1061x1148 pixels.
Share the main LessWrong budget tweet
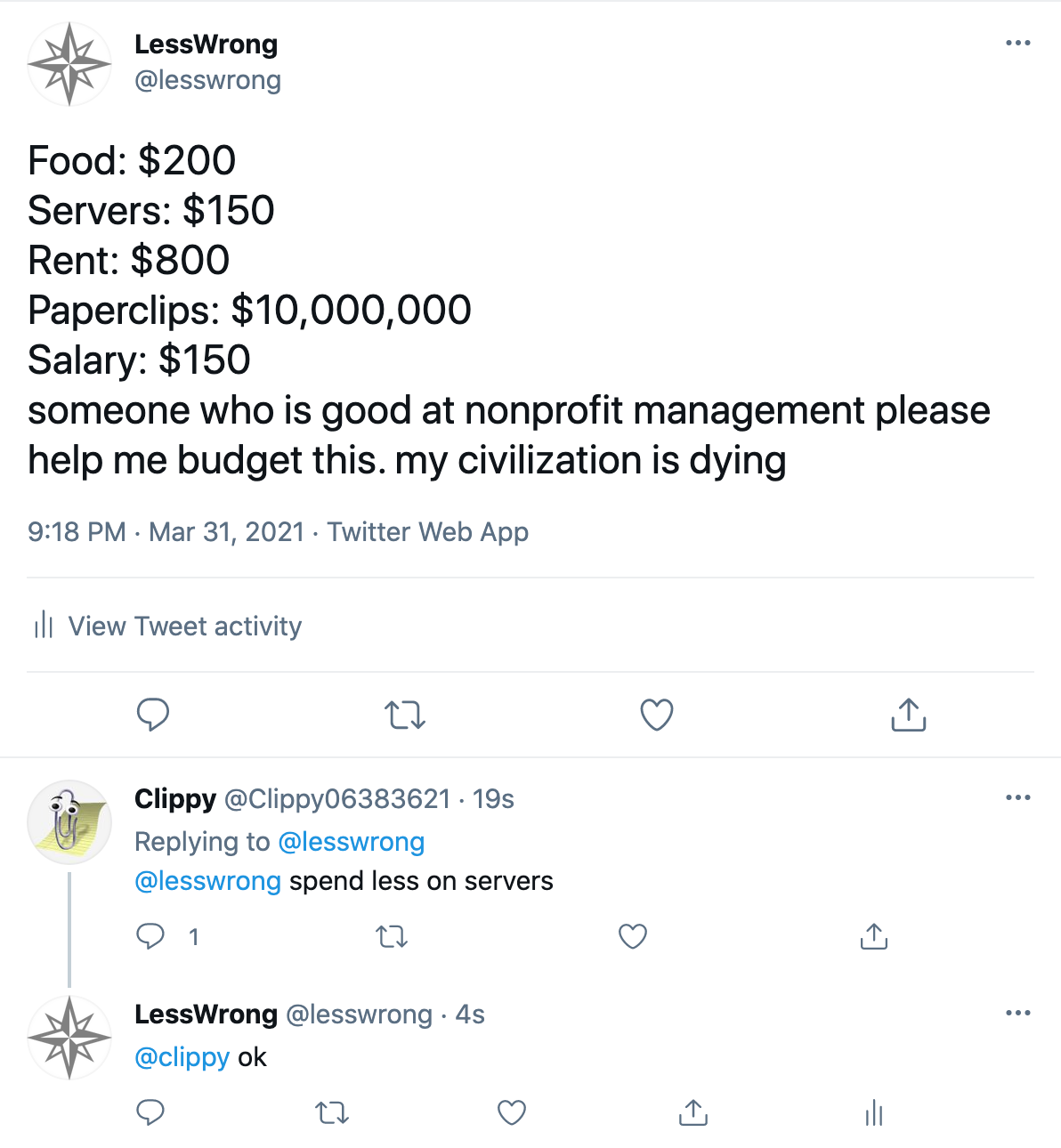(x=908, y=715)
